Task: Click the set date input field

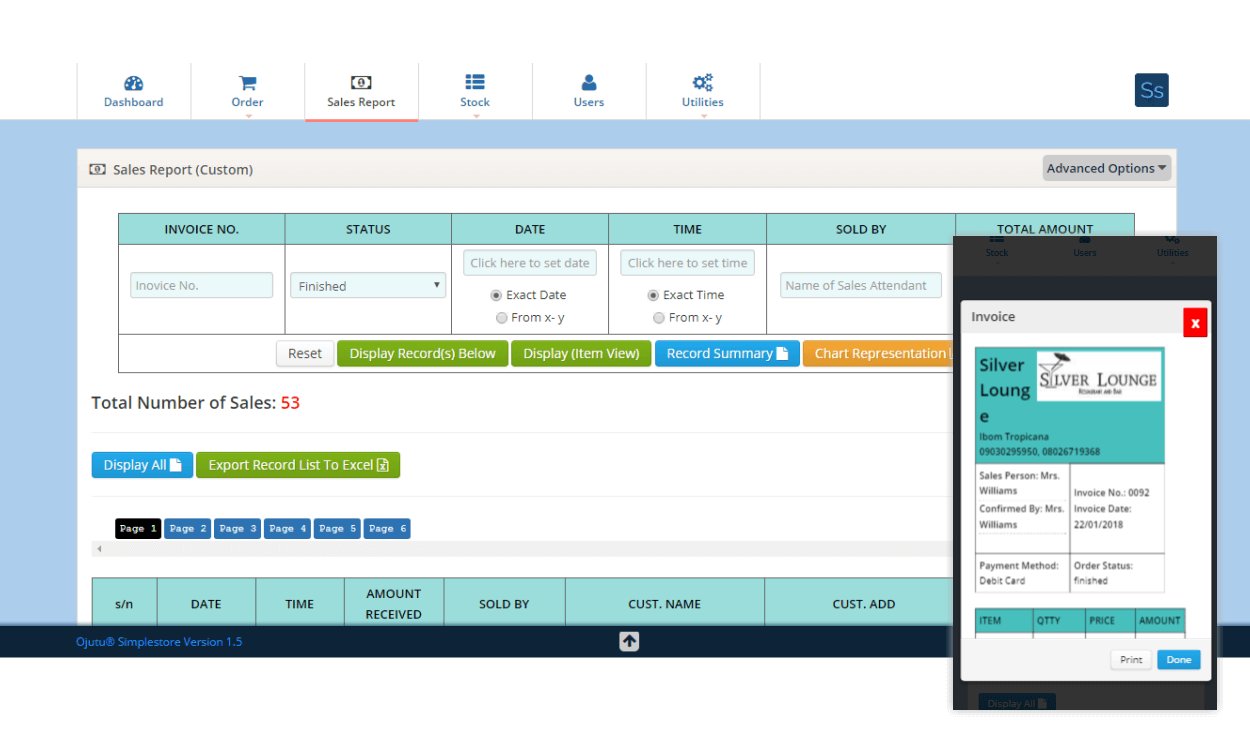Action: [530, 263]
